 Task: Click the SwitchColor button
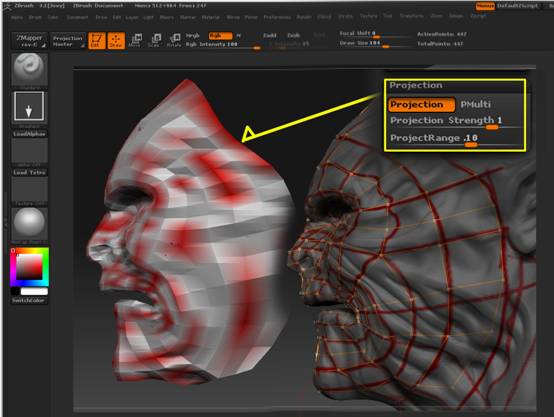(x=29, y=300)
